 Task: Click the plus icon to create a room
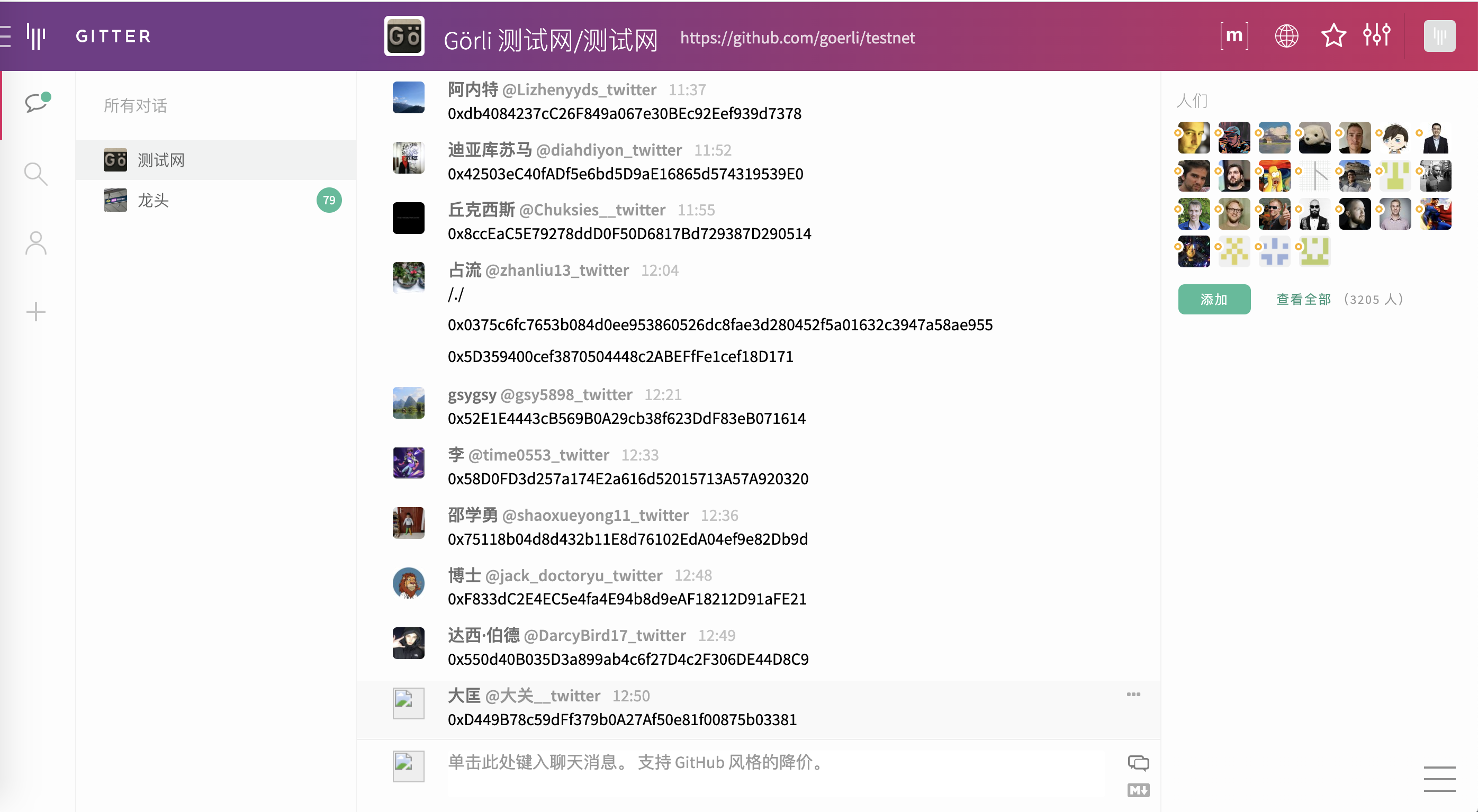tap(35, 312)
